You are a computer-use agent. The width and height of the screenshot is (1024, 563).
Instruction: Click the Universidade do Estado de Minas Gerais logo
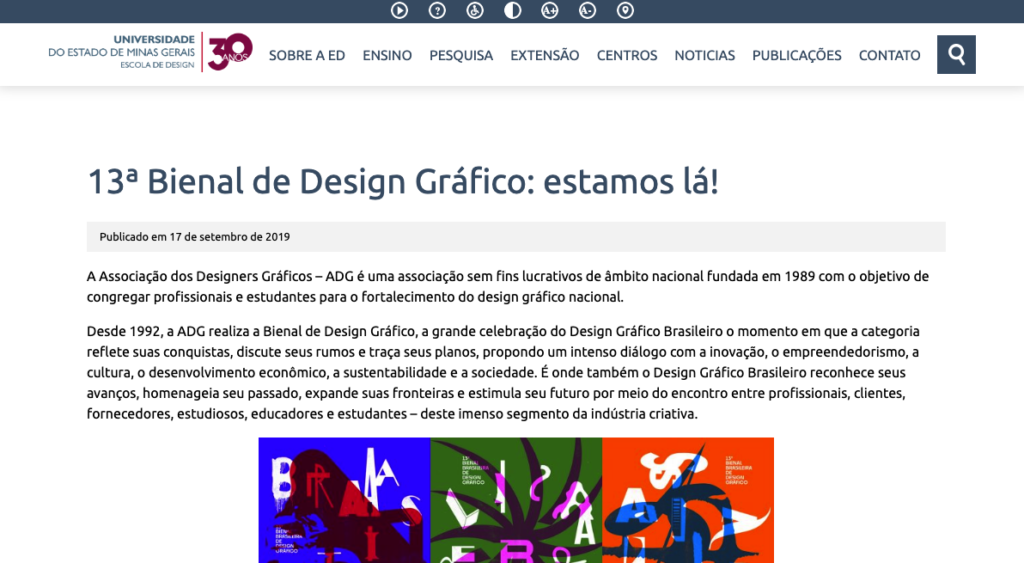click(x=121, y=52)
